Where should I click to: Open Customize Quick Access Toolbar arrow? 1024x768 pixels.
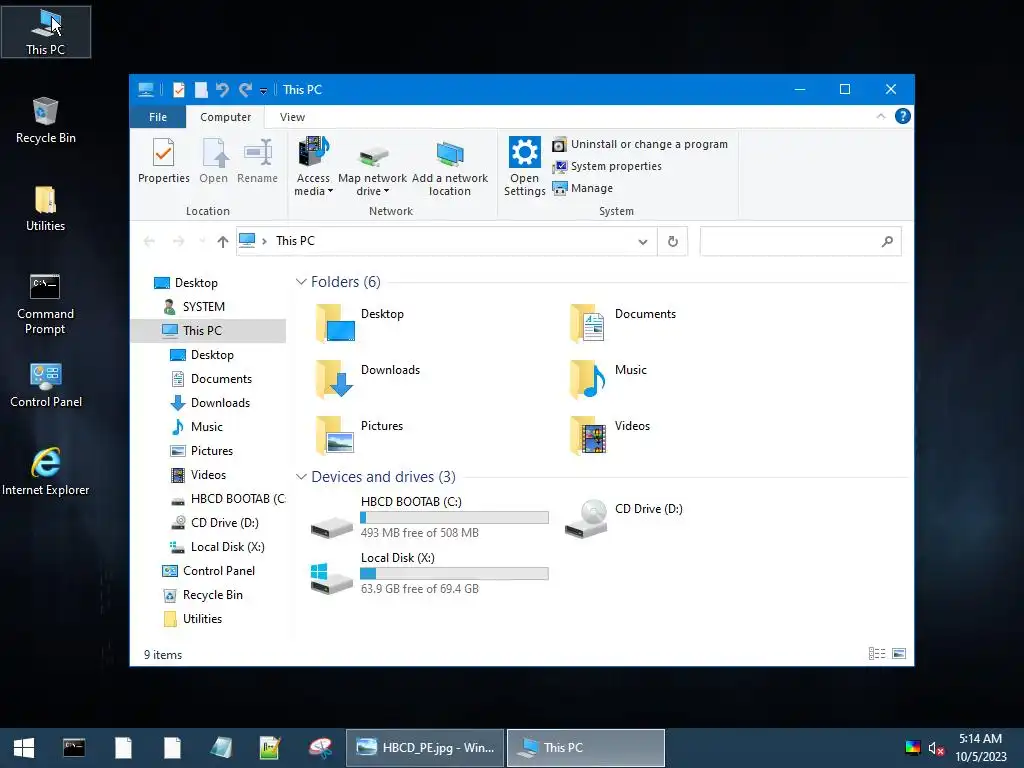[x=263, y=91]
